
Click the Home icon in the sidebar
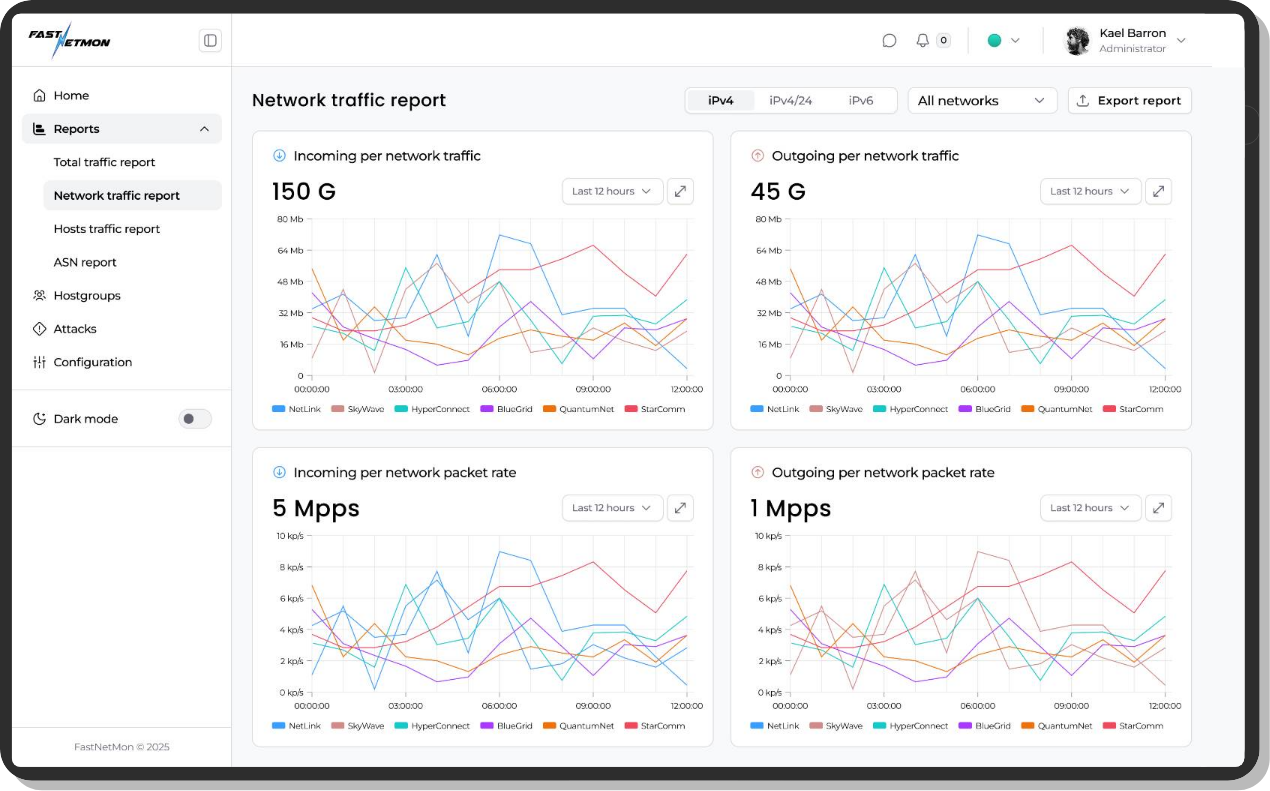[x=40, y=95]
